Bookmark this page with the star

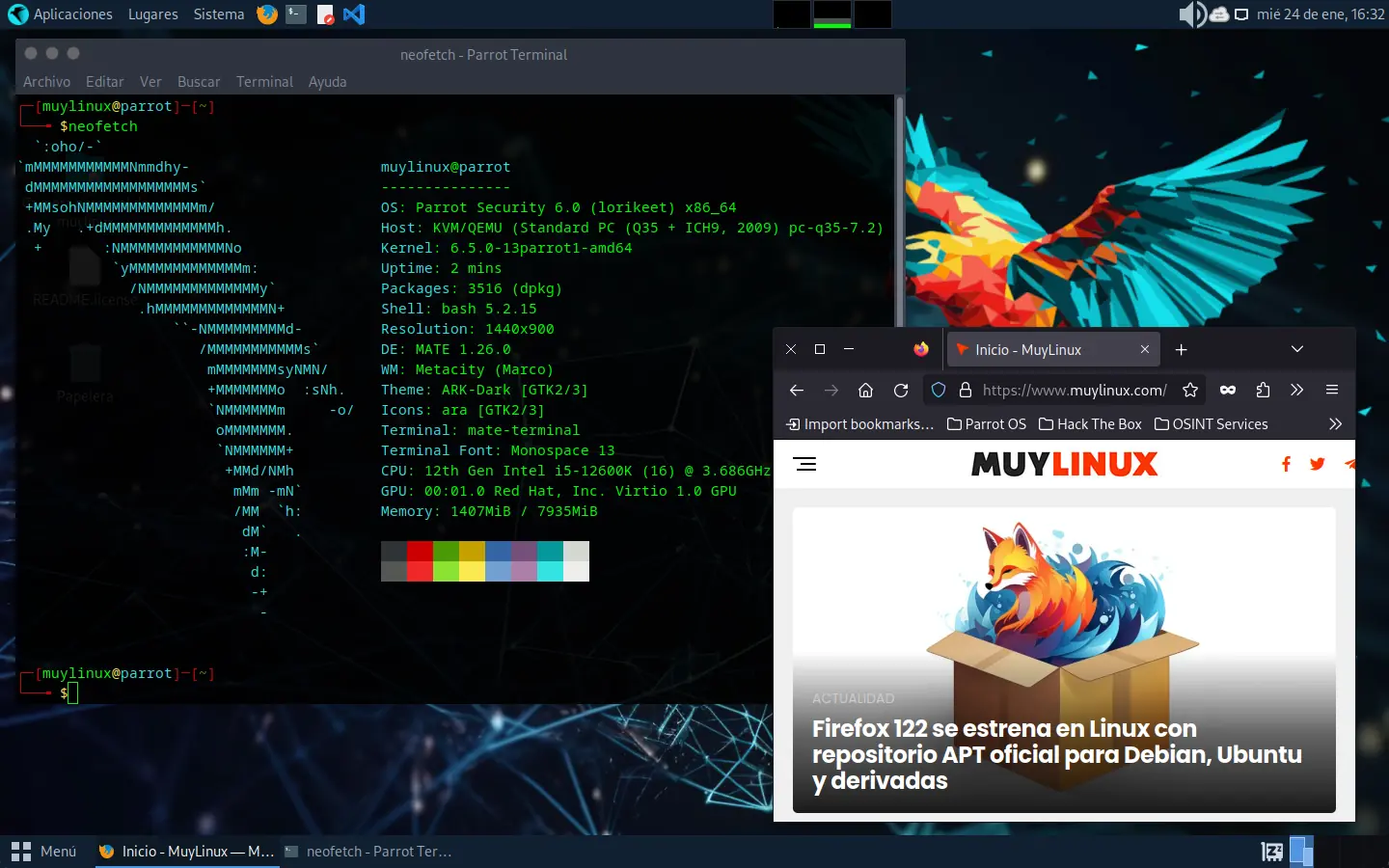(x=1190, y=390)
